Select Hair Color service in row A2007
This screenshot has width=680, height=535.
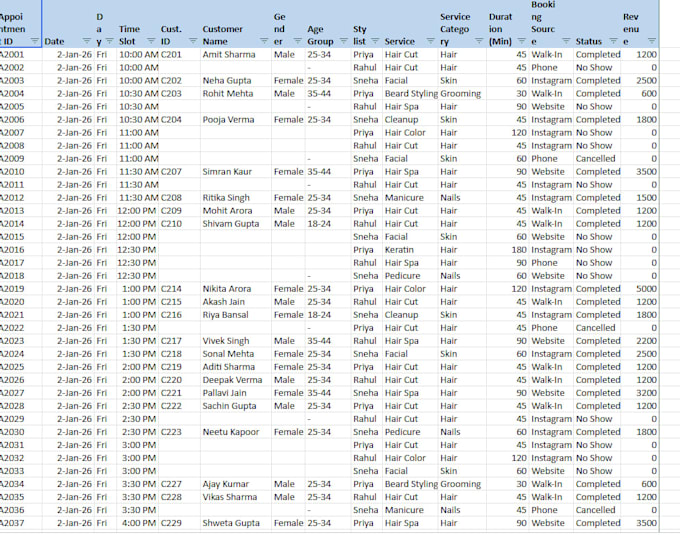[x=410, y=133]
